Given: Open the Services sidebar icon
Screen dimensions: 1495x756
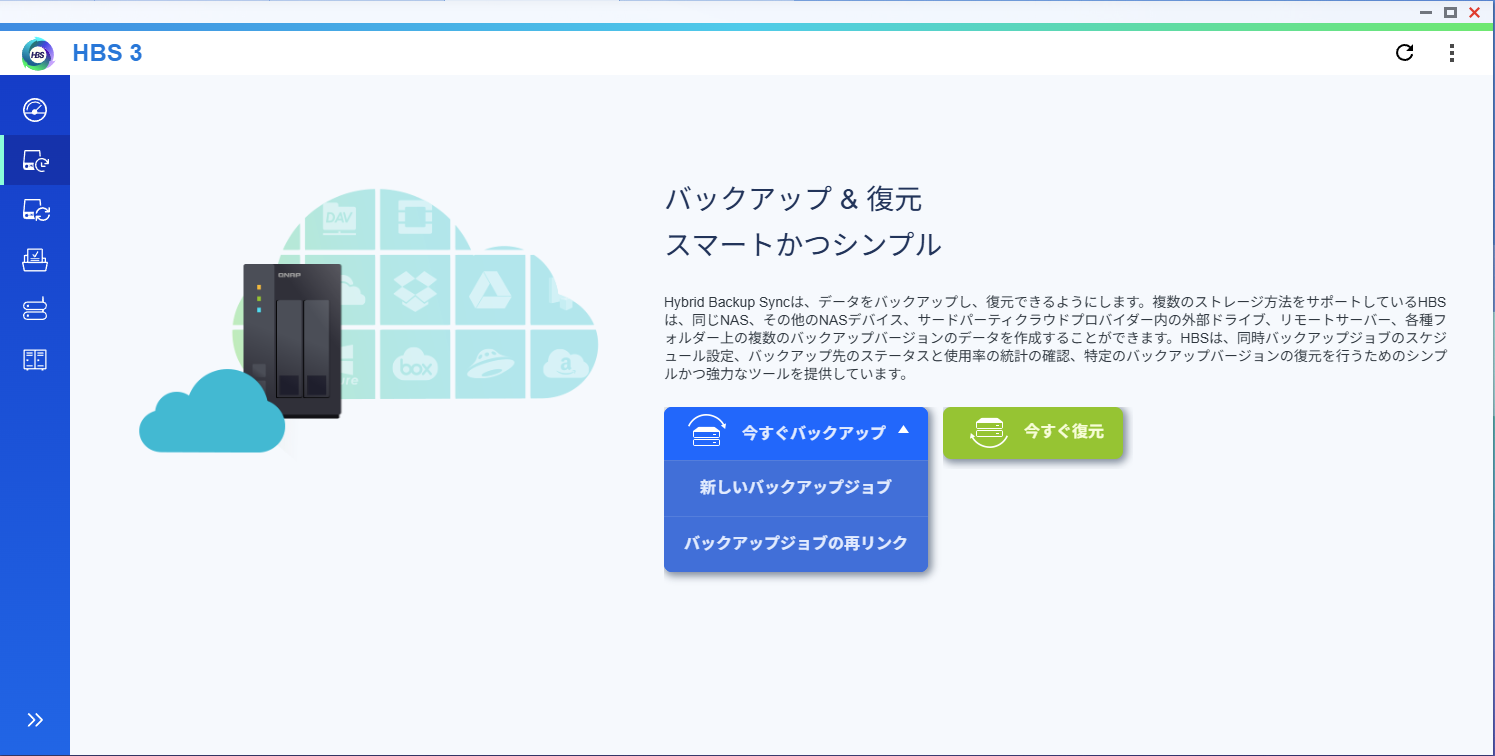Looking at the screenshot, I should tap(35, 360).
